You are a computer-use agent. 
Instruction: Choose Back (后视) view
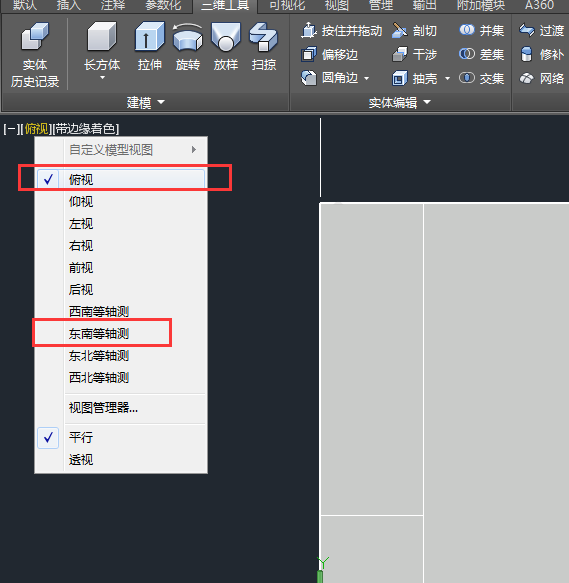(121, 290)
